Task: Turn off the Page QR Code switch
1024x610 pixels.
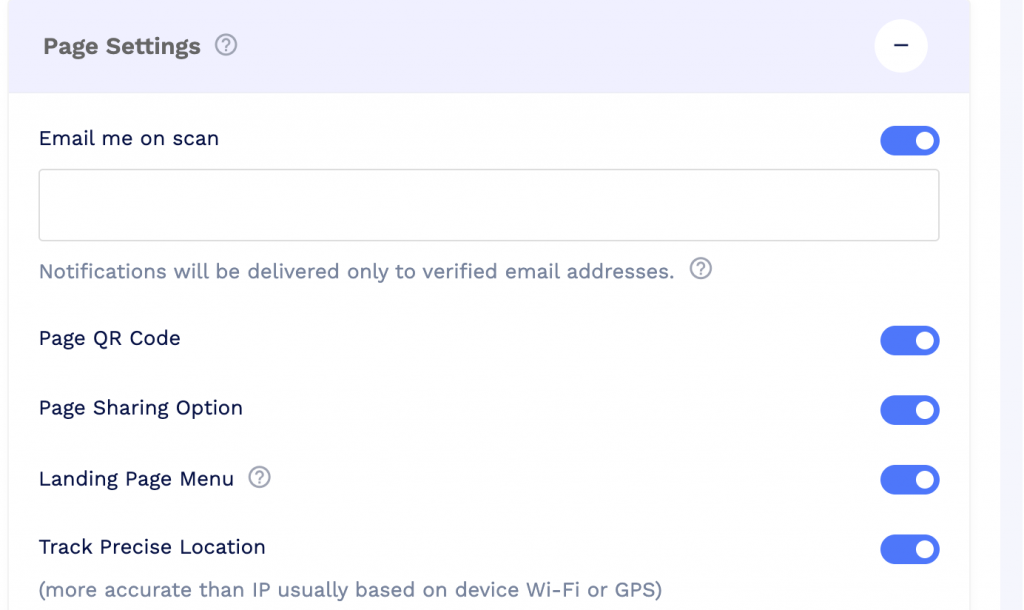Action: pos(910,340)
